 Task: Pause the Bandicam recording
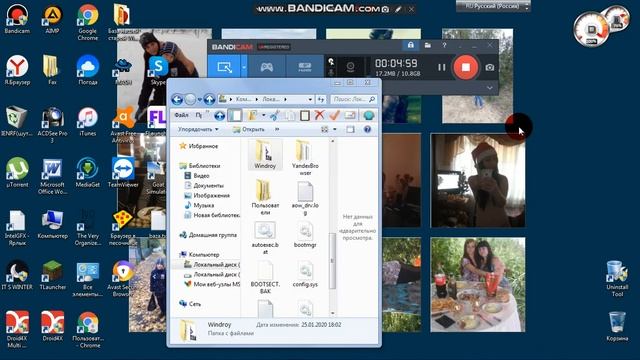tap(442, 67)
